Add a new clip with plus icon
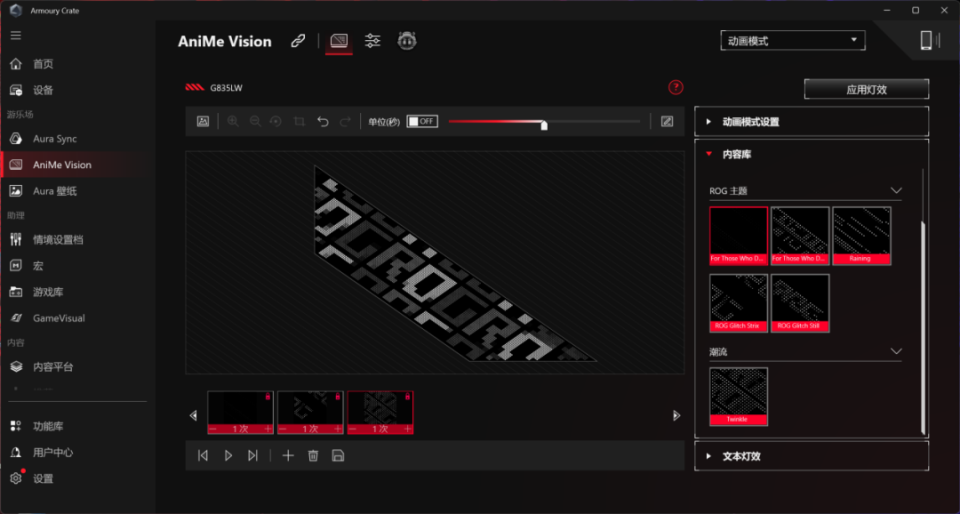Image resolution: width=960 pixels, height=514 pixels. [288, 455]
